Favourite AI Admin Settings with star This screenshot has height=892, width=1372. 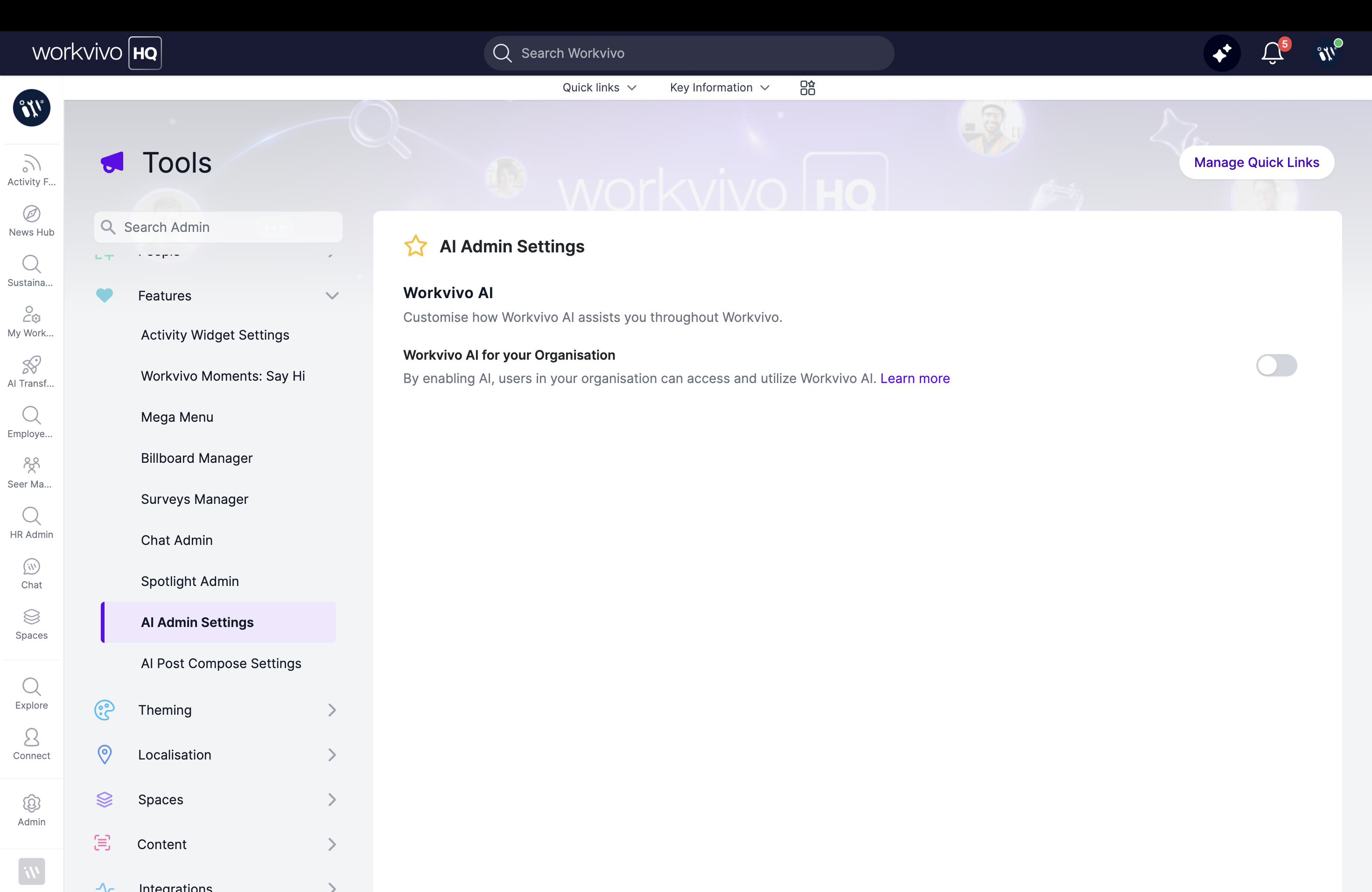[415, 246]
